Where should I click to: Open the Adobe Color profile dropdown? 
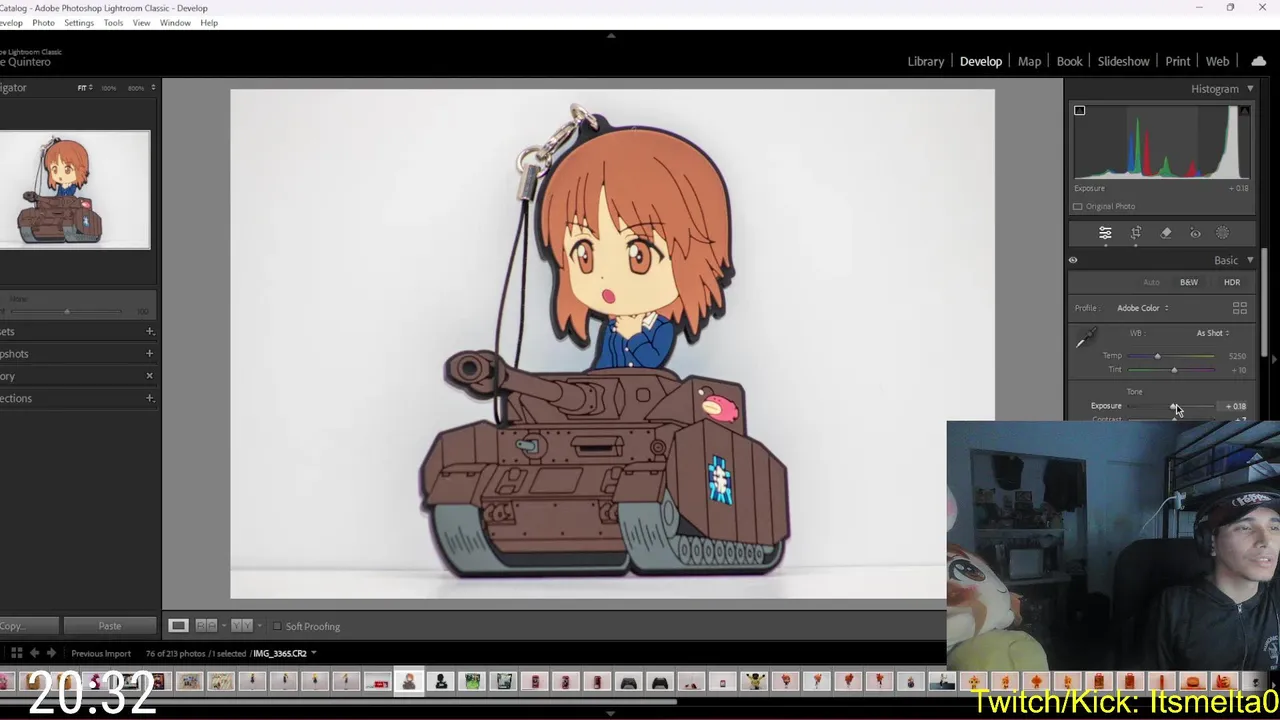[1142, 308]
